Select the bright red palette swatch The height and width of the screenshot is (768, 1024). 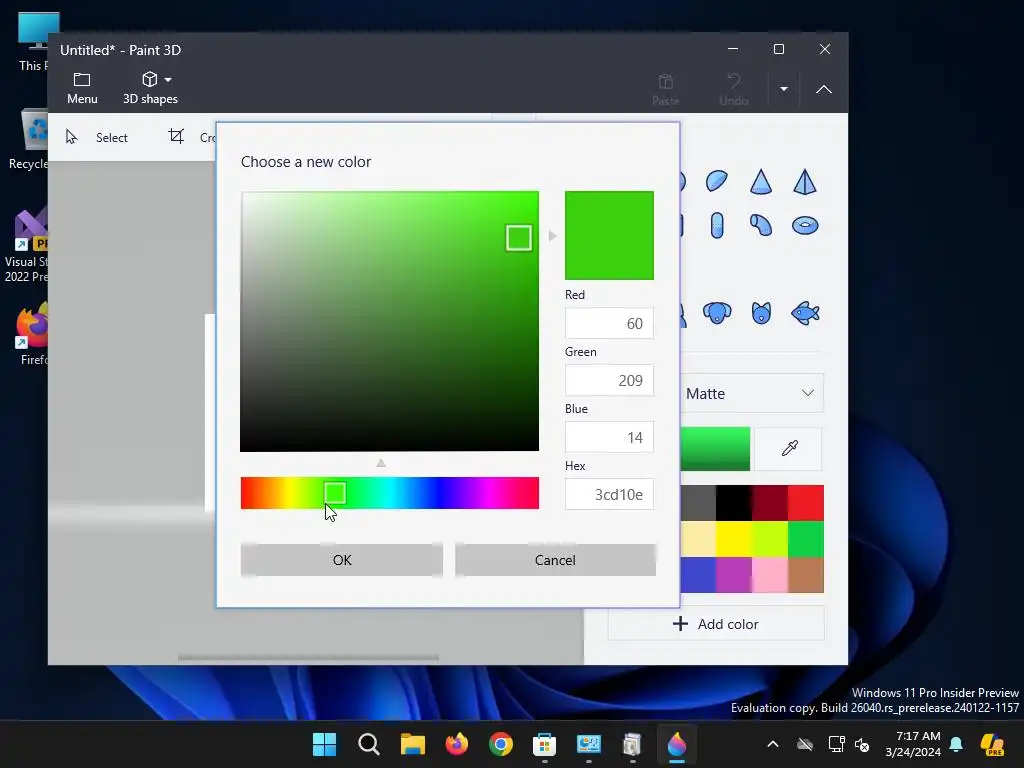(x=805, y=503)
